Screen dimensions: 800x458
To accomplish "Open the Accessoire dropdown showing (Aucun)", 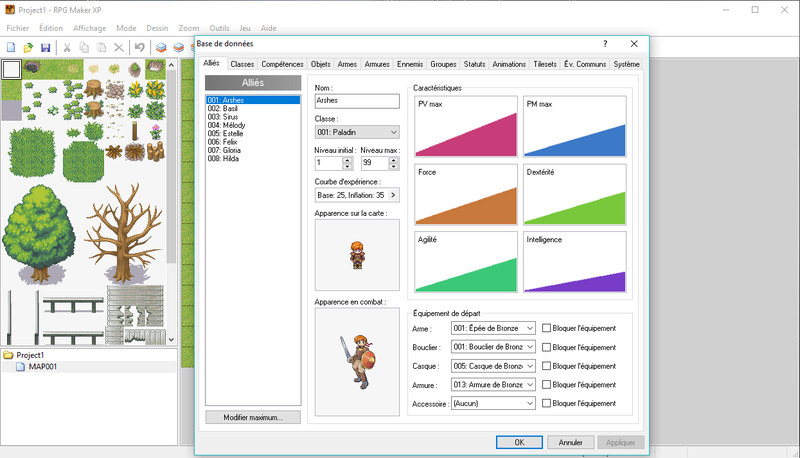I will [493, 403].
